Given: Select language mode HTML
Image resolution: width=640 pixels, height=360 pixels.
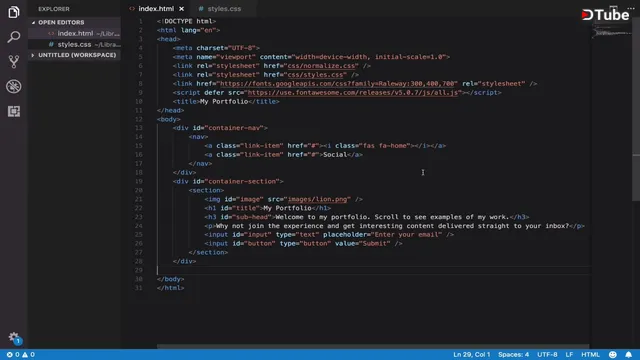Looking at the screenshot, I should click(590, 355).
